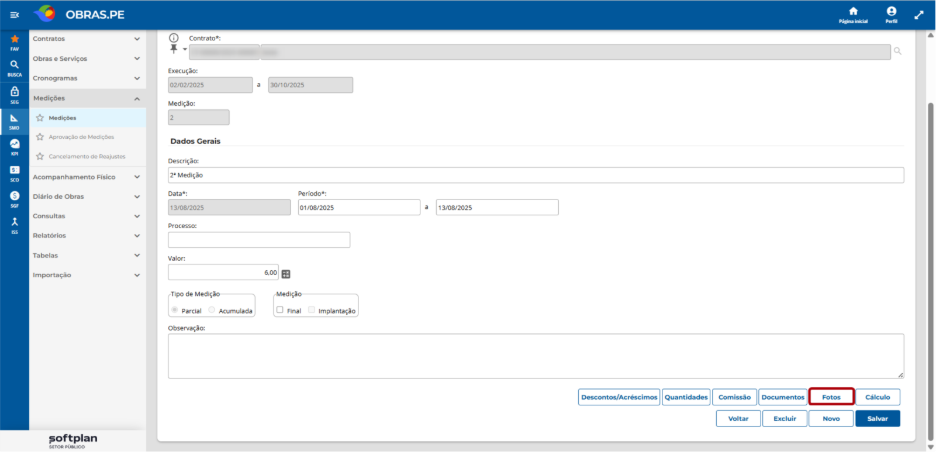Viewport: 936px width, 453px height.
Task: Click the Fotos button
Action: (832, 397)
